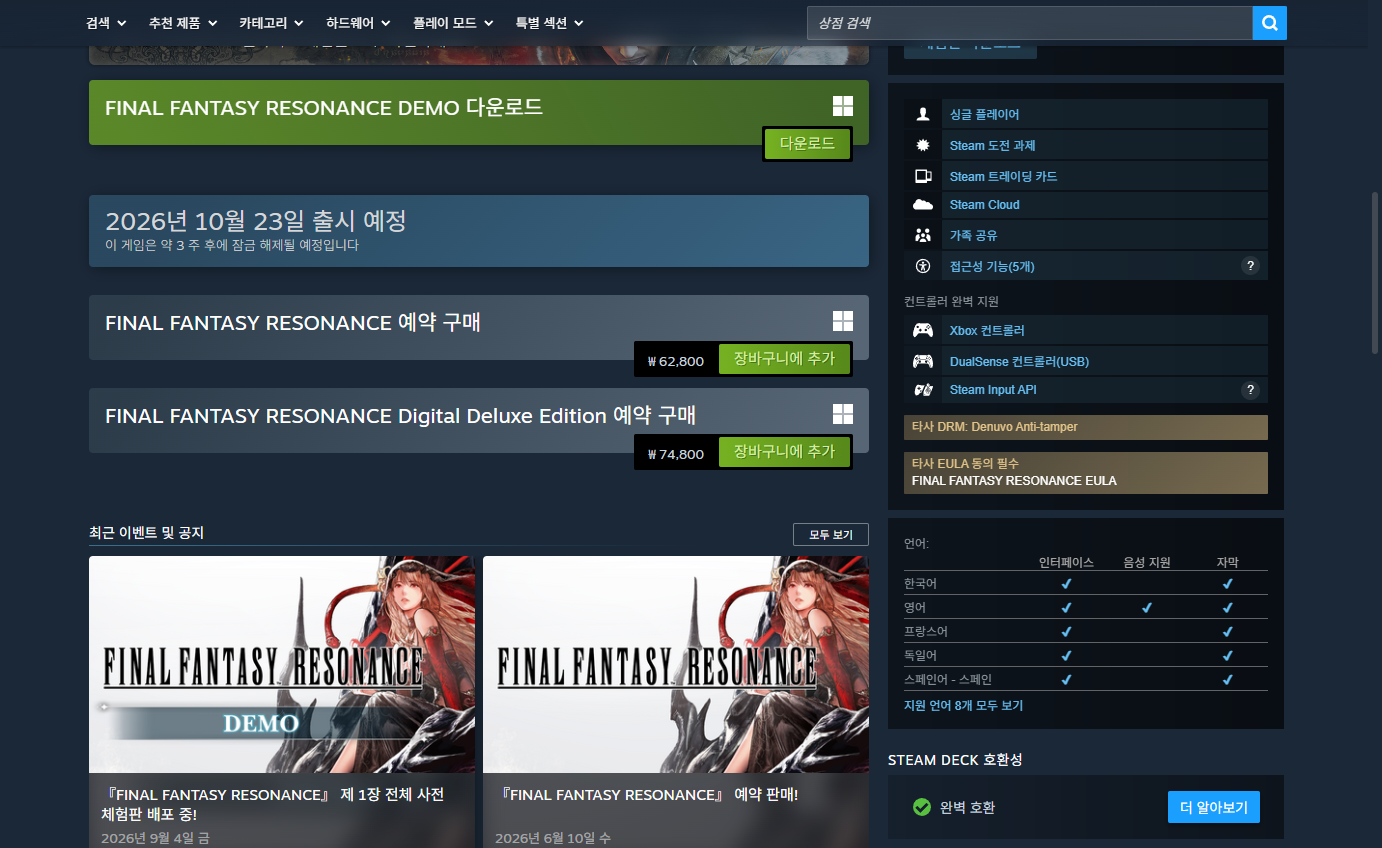Viewport: 1382px width, 848px height.
Task: Click Windows icon on Digital Deluxe Edition row
Action: coord(843,414)
